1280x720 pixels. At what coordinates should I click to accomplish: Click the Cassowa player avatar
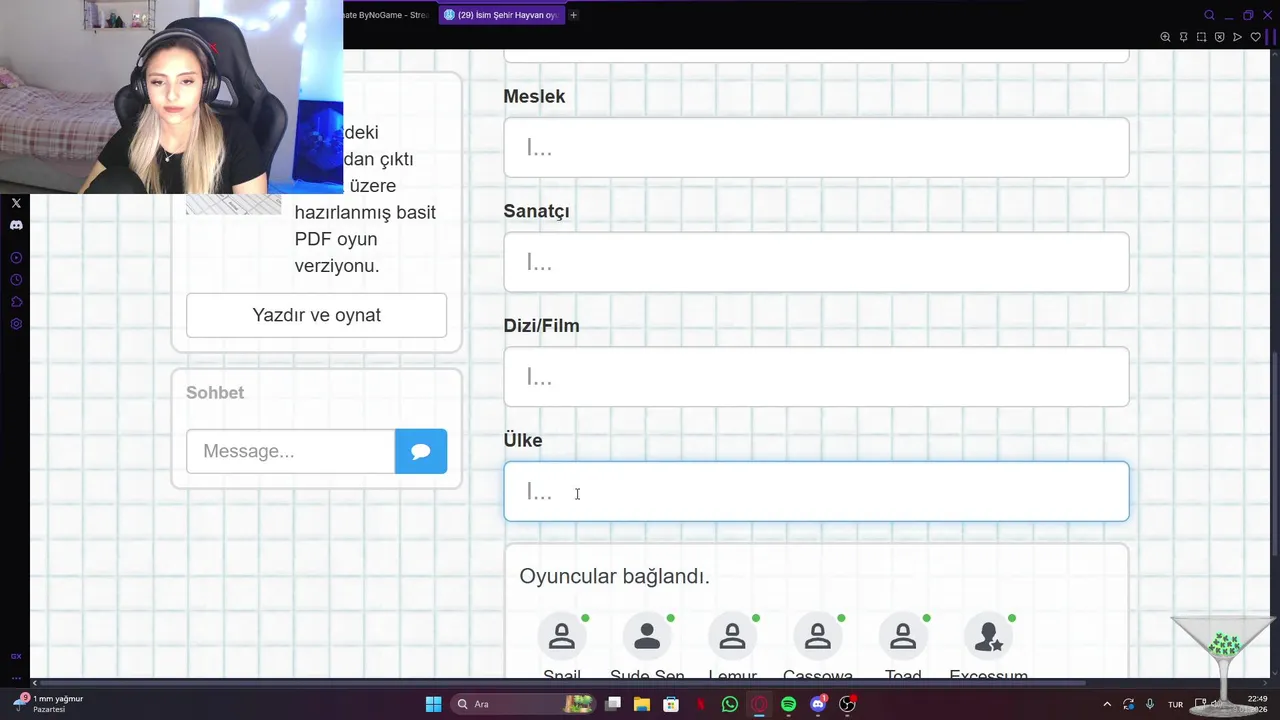tap(818, 636)
